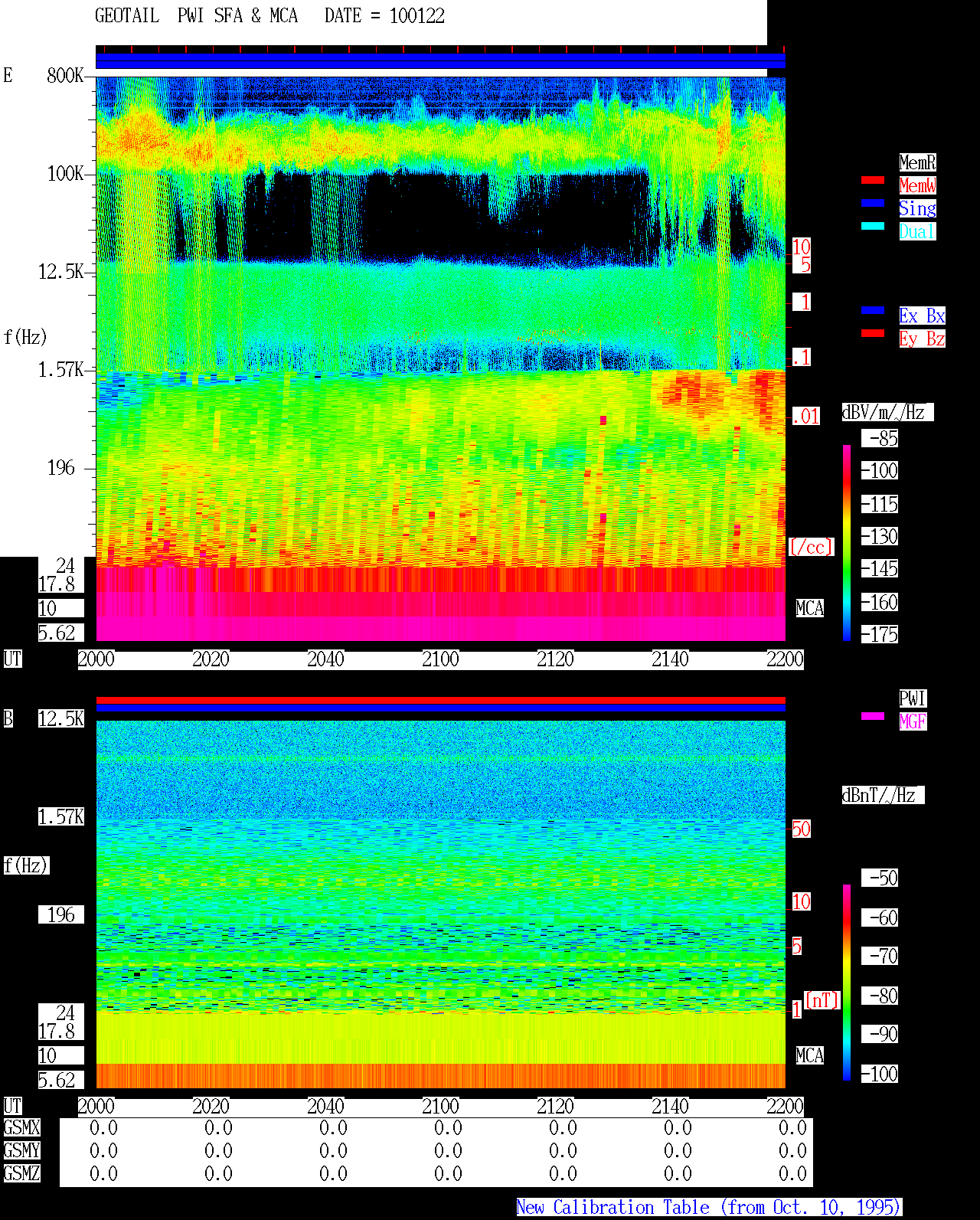980x1220 pixels.
Task: Click the 2120 UT tick under B panel
Action: [555, 1107]
